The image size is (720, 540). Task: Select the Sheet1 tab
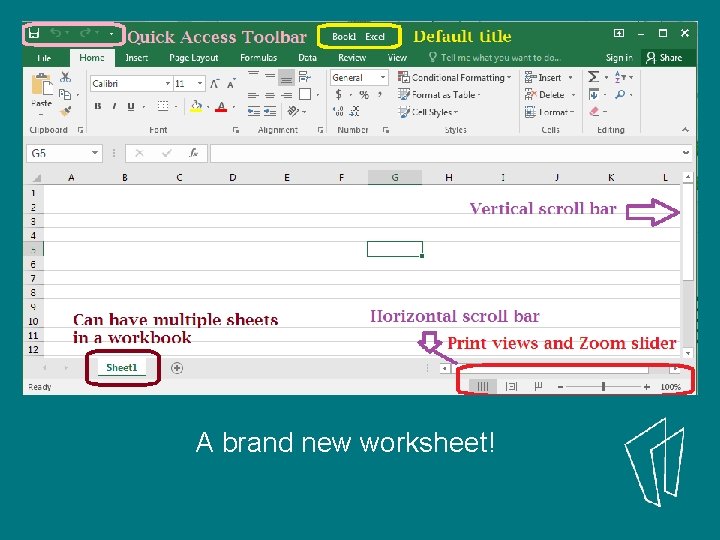[x=122, y=367]
